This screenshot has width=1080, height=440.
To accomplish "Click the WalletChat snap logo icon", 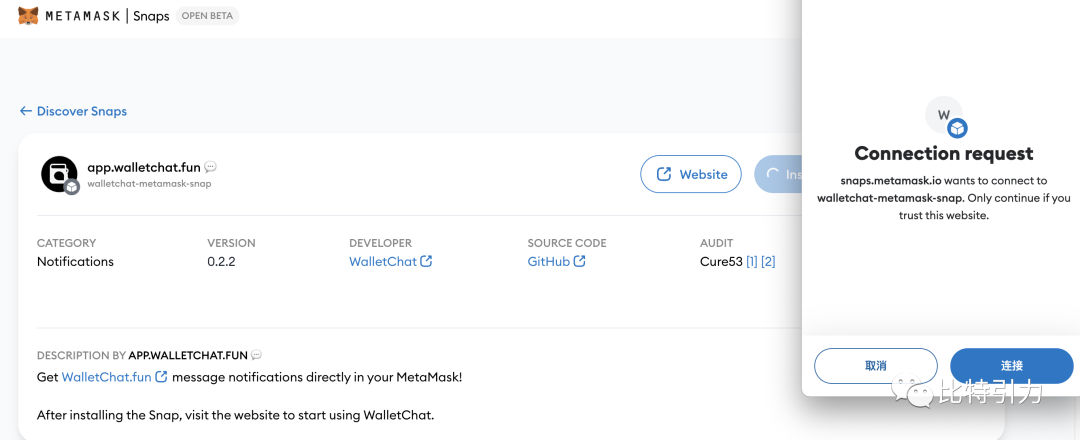I will coord(58,173).
